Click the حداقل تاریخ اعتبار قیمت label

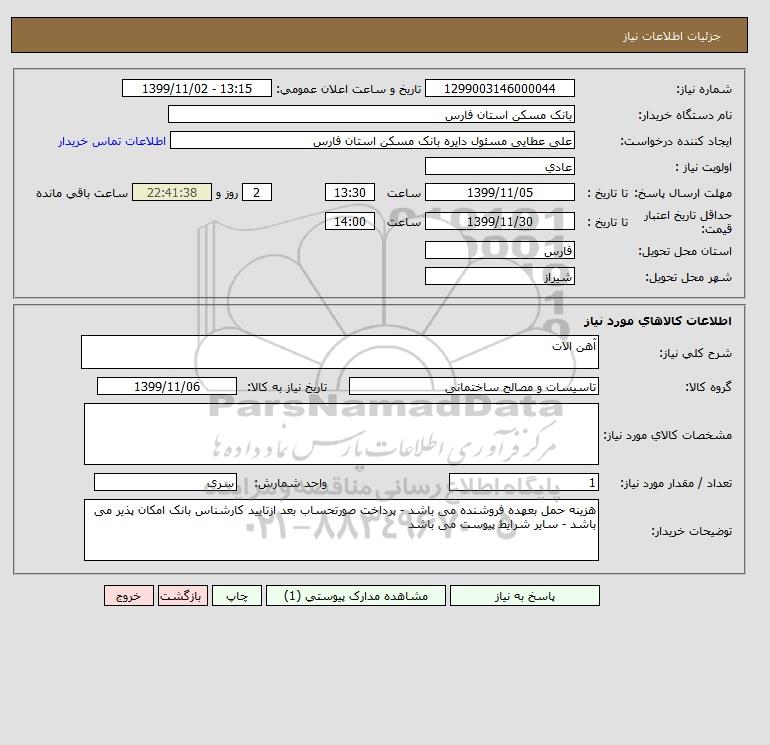(688, 222)
